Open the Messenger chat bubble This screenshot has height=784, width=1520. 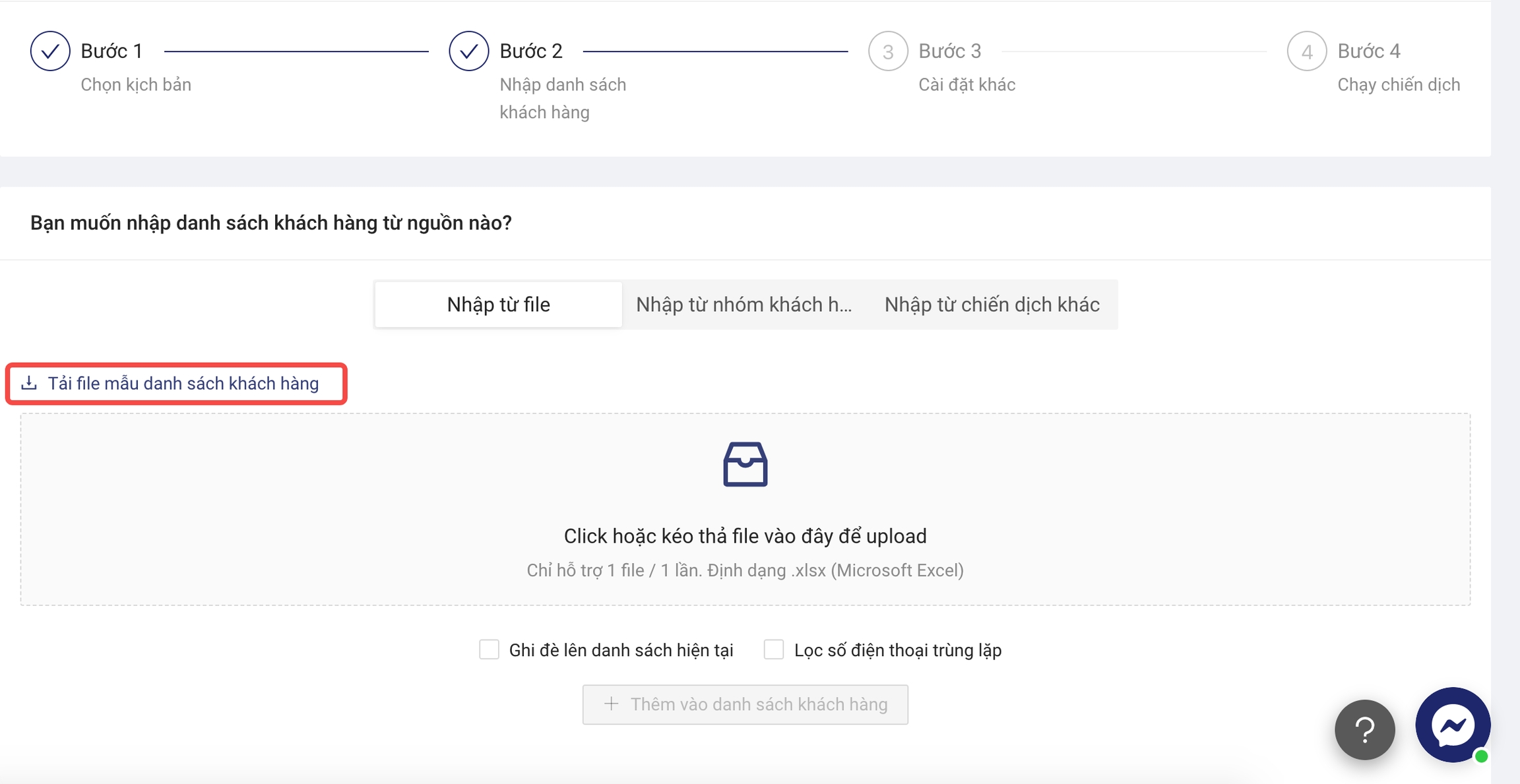pyautogui.click(x=1452, y=725)
